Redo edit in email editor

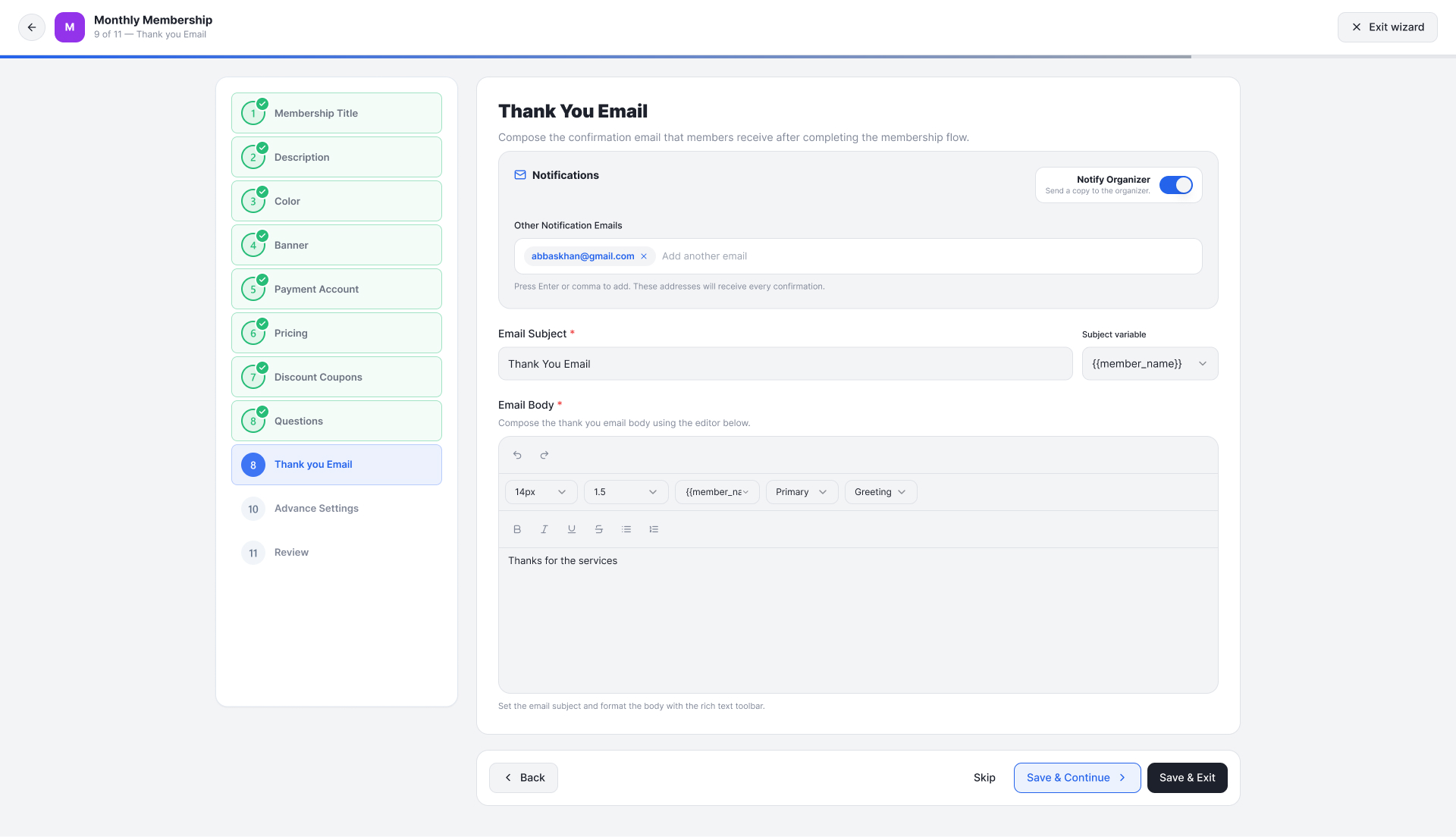[x=544, y=455]
